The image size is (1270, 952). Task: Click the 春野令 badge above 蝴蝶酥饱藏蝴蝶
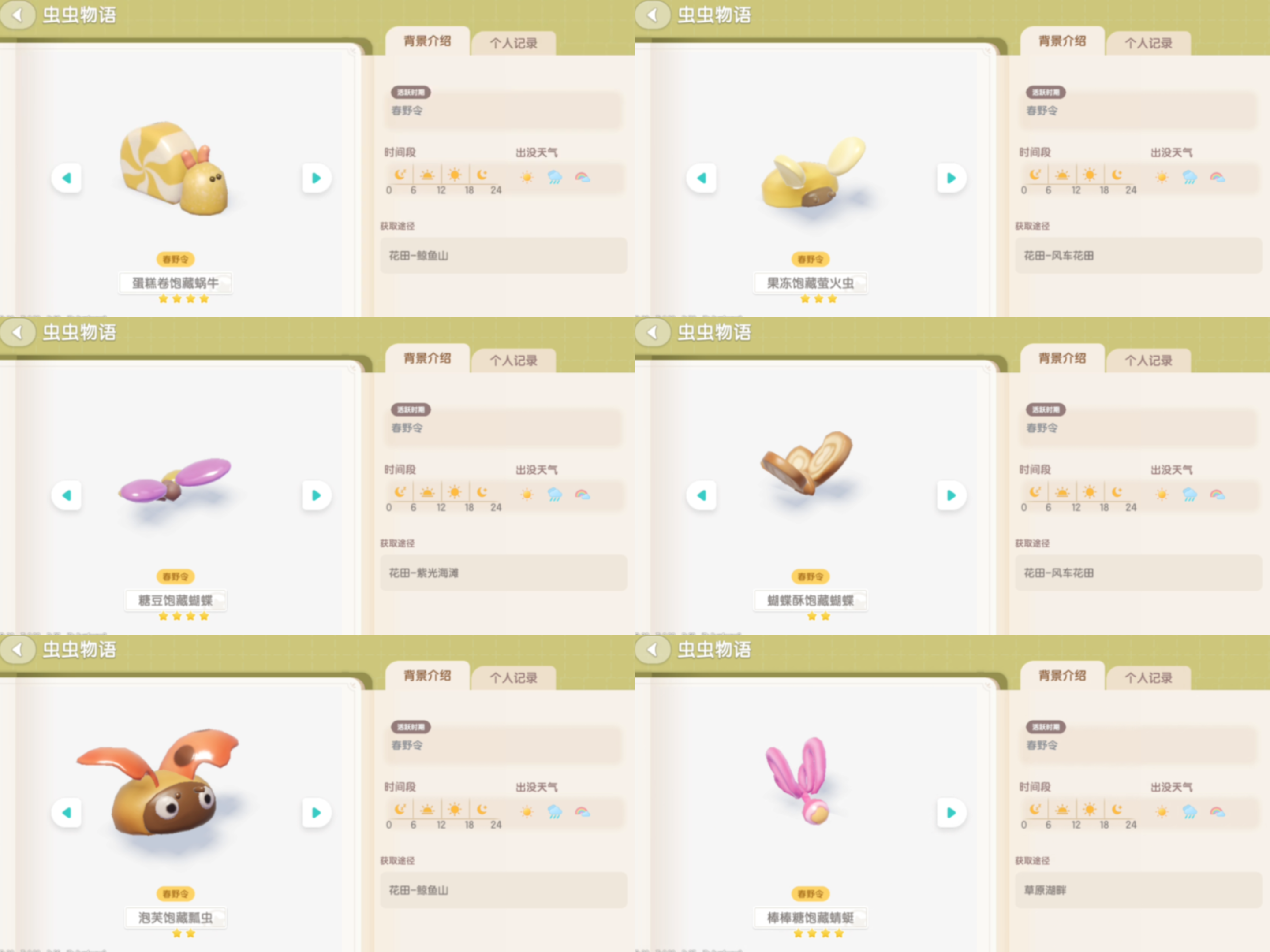810,576
